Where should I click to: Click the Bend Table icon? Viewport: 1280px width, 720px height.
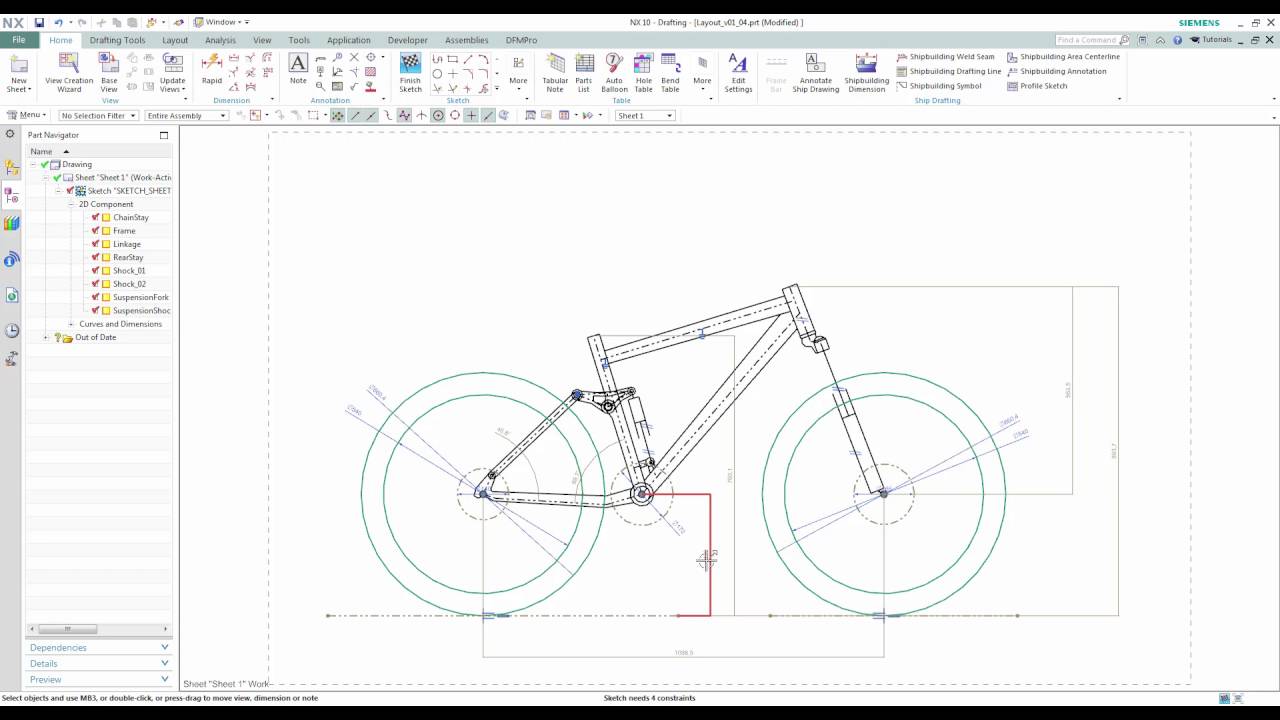click(670, 64)
